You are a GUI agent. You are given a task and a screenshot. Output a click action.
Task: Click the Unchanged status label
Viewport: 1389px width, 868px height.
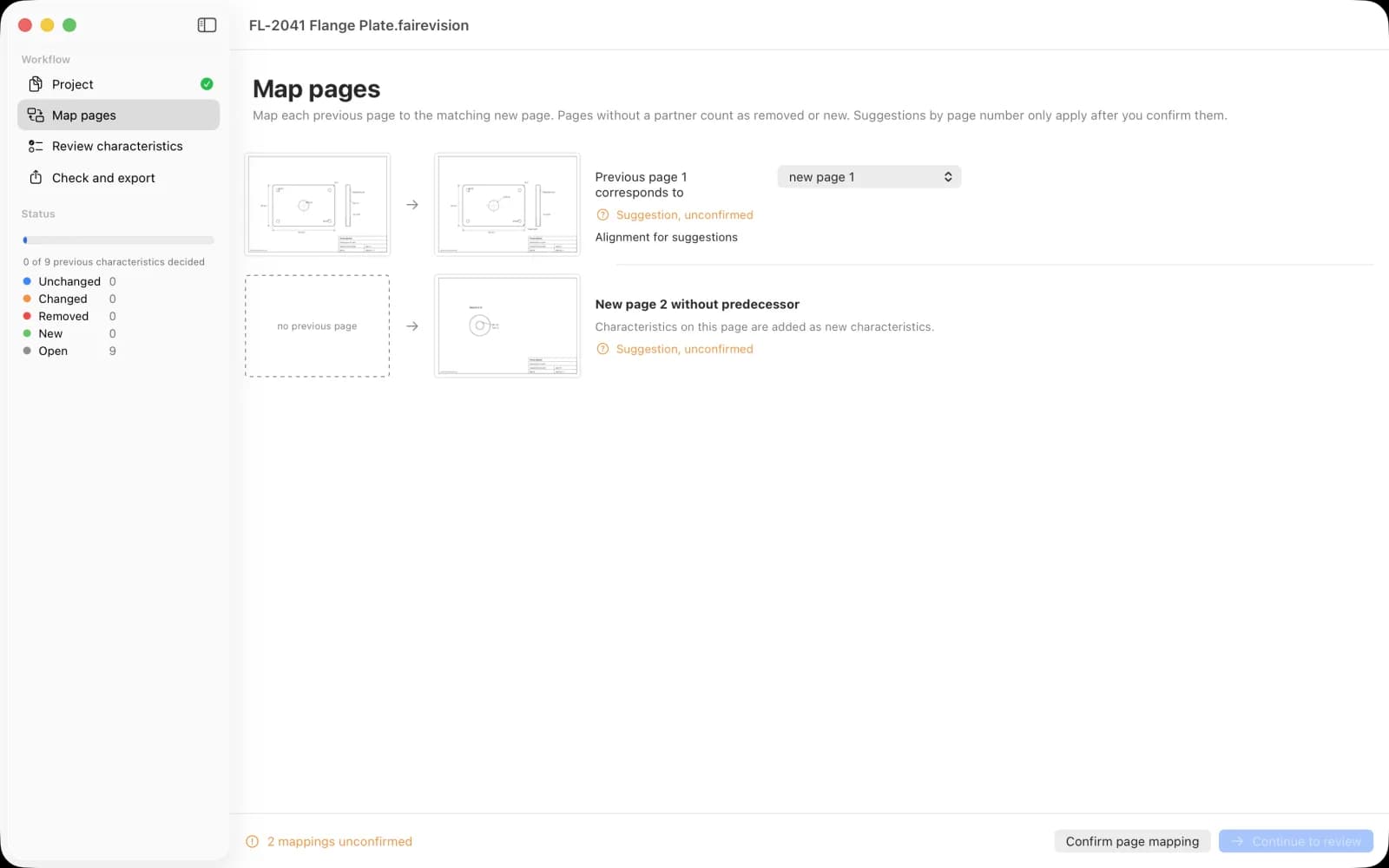click(69, 281)
